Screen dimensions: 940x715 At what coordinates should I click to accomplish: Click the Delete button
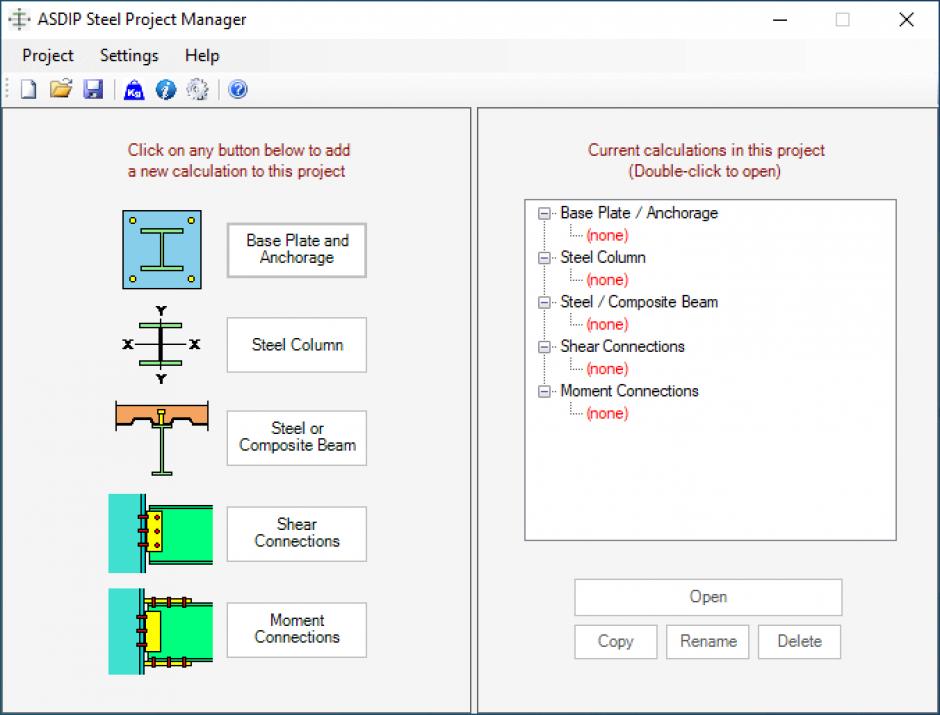pos(800,642)
